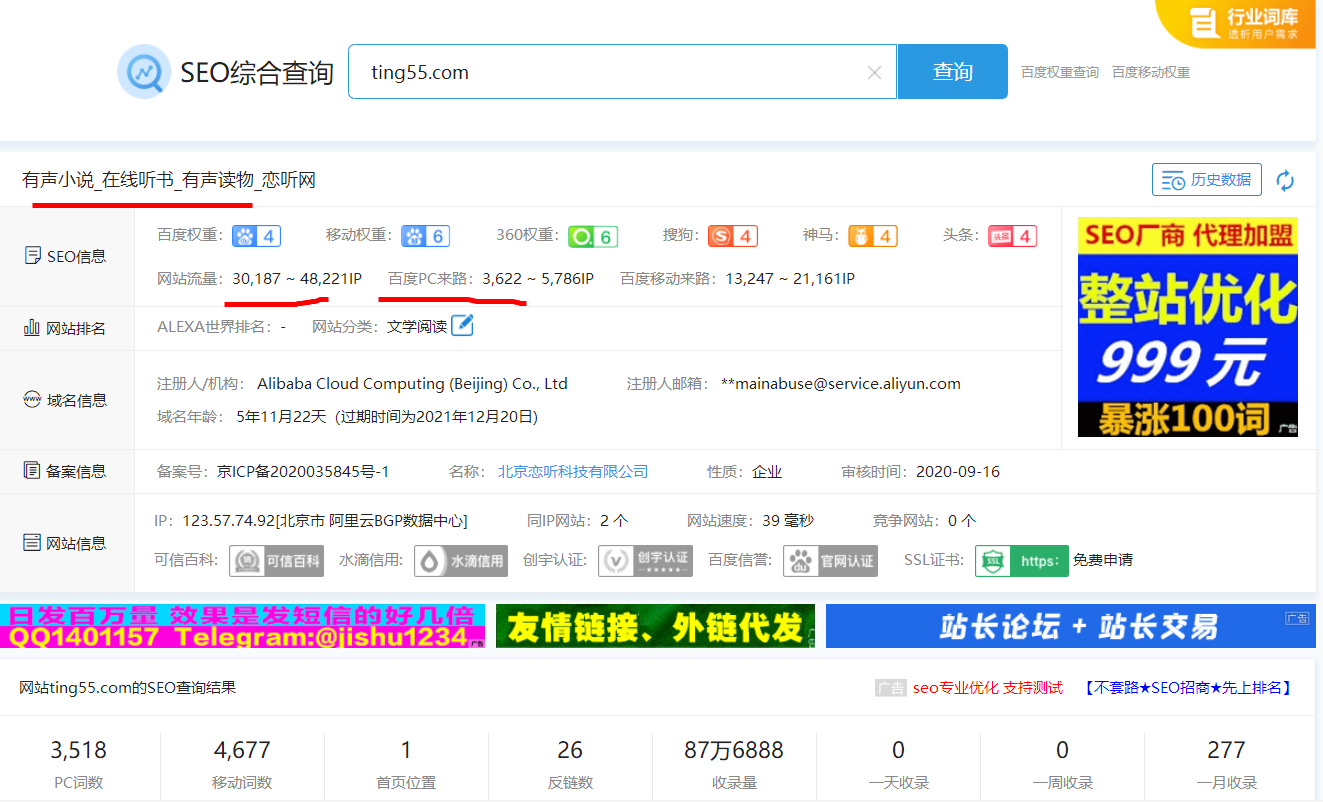This screenshot has width=1323, height=802.
Task: Click the 百度PC来路 value 3,622 ~ 5,786IP
Action: (x=538, y=279)
